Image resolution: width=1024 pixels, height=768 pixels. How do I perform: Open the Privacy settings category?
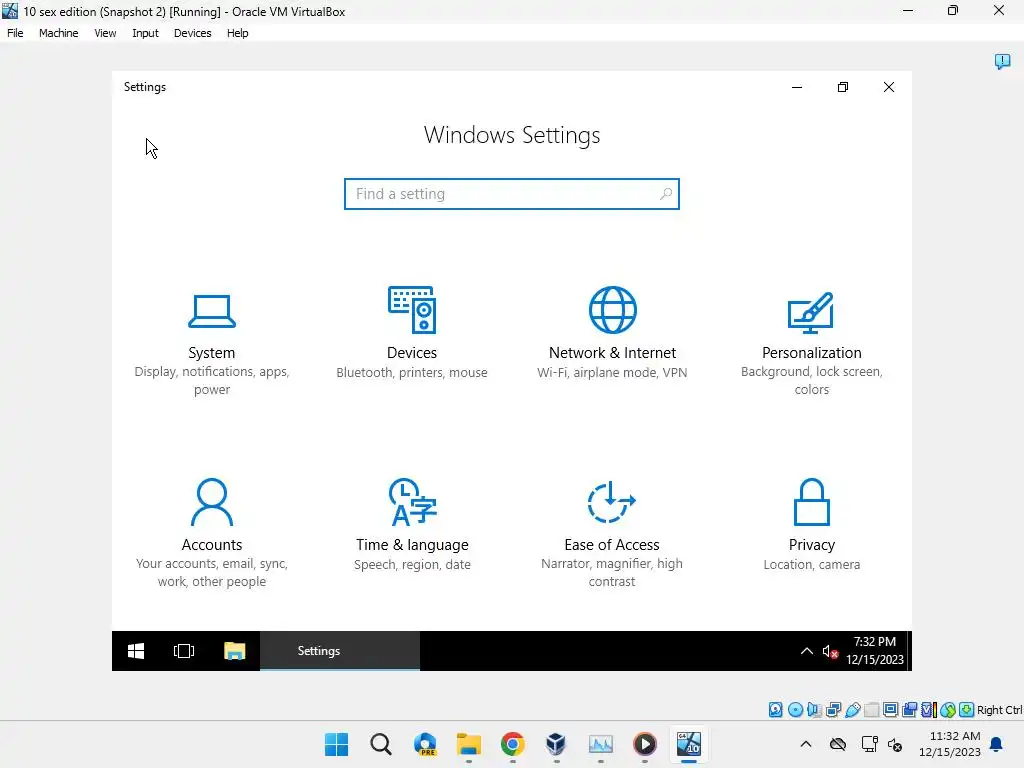tap(811, 525)
